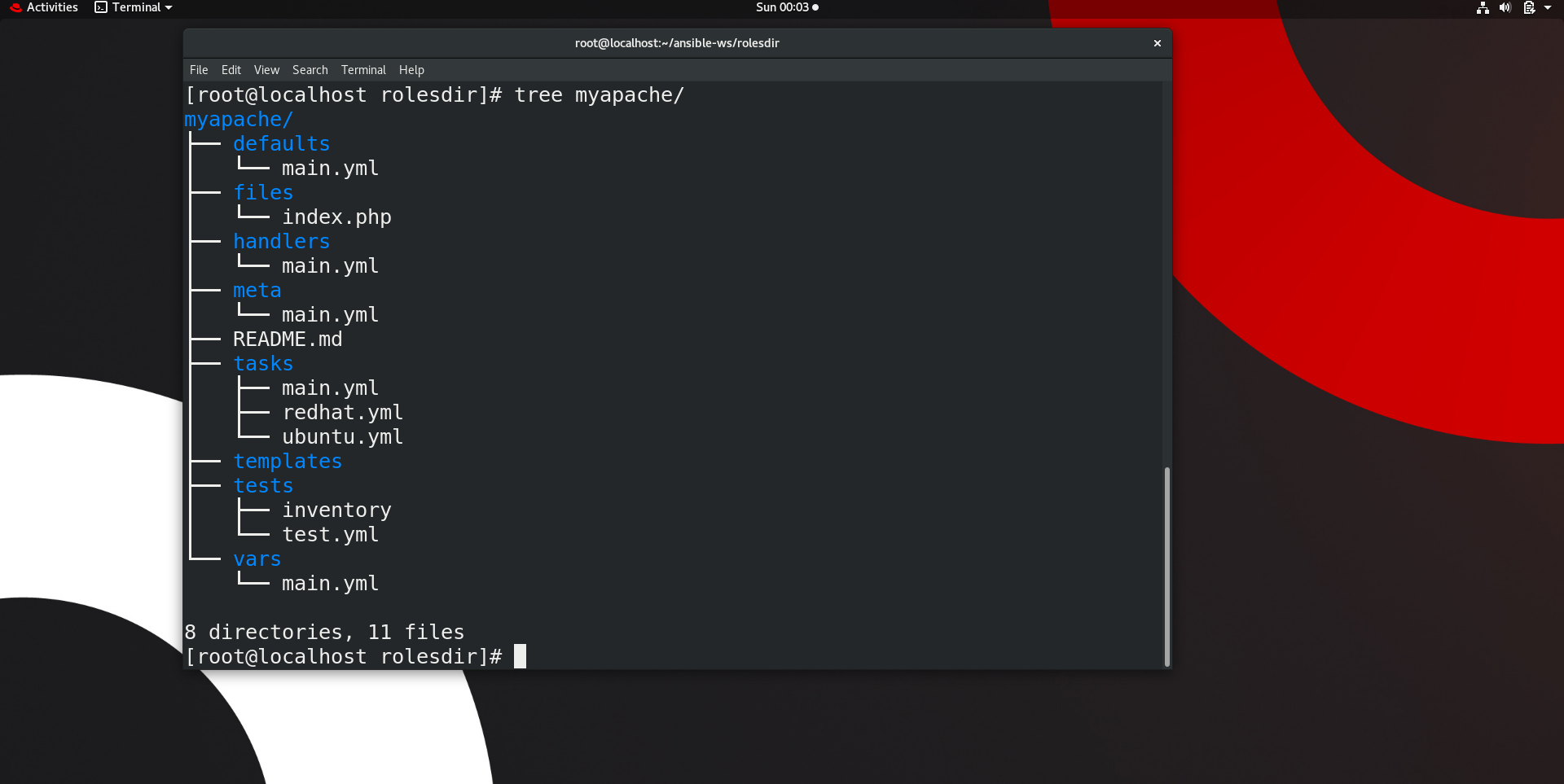Click the 'tasks' directory name
The width and height of the screenshot is (1564, 784).
coord(263,364)
